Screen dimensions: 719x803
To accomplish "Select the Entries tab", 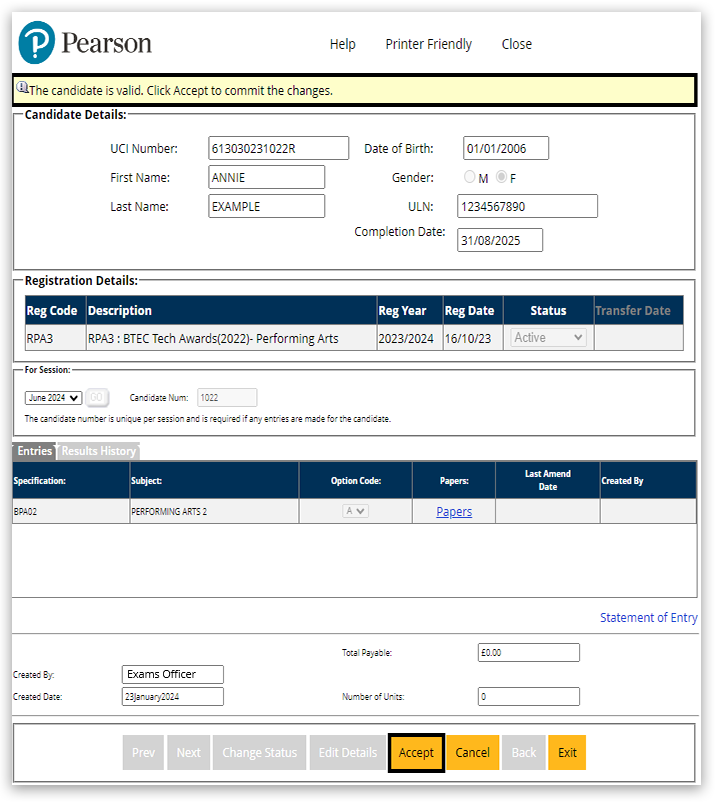I will [34, 451].
